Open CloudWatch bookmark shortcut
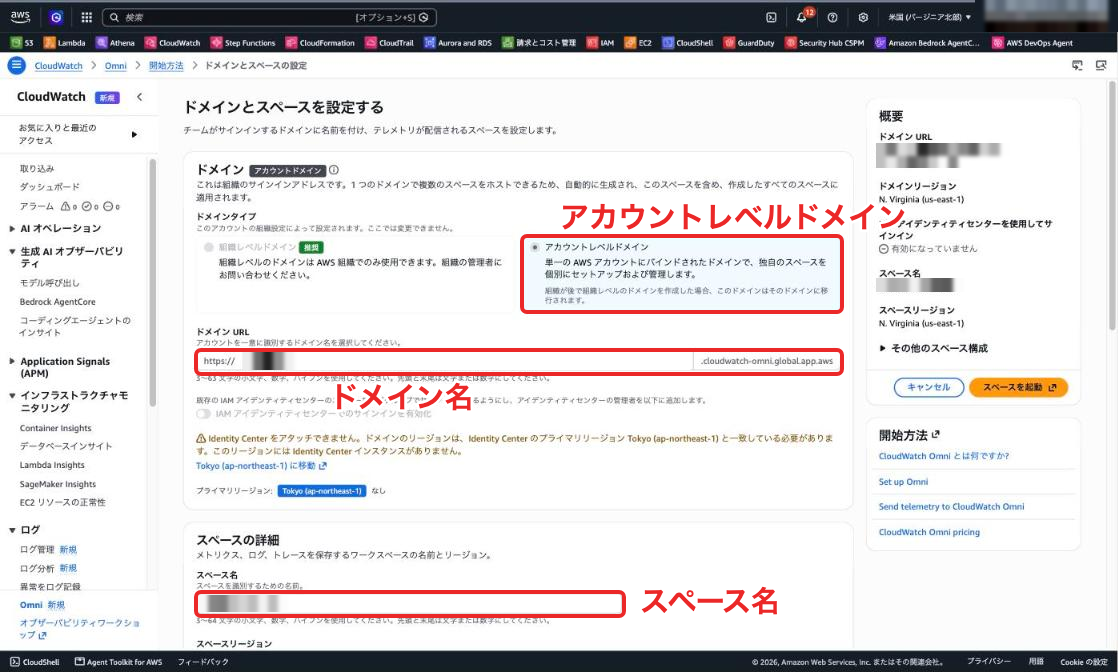This screenshot has height=672, width=1118. tap(173, 43)
